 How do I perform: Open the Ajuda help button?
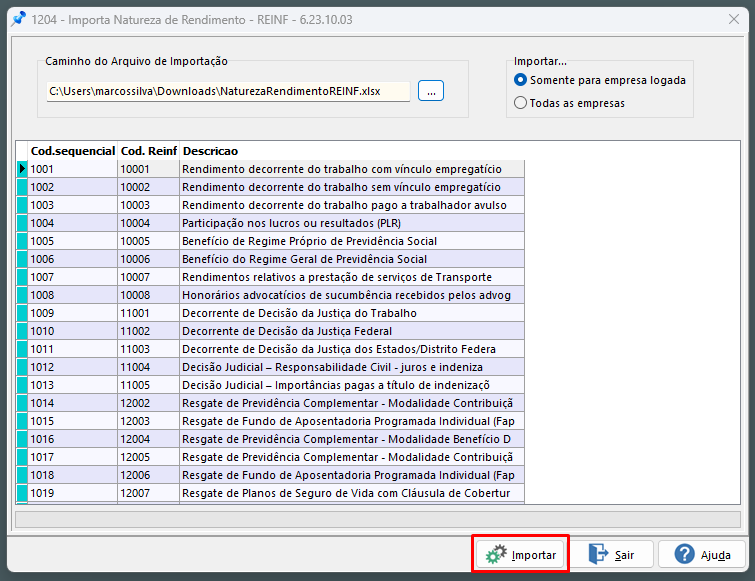[702, 555]
